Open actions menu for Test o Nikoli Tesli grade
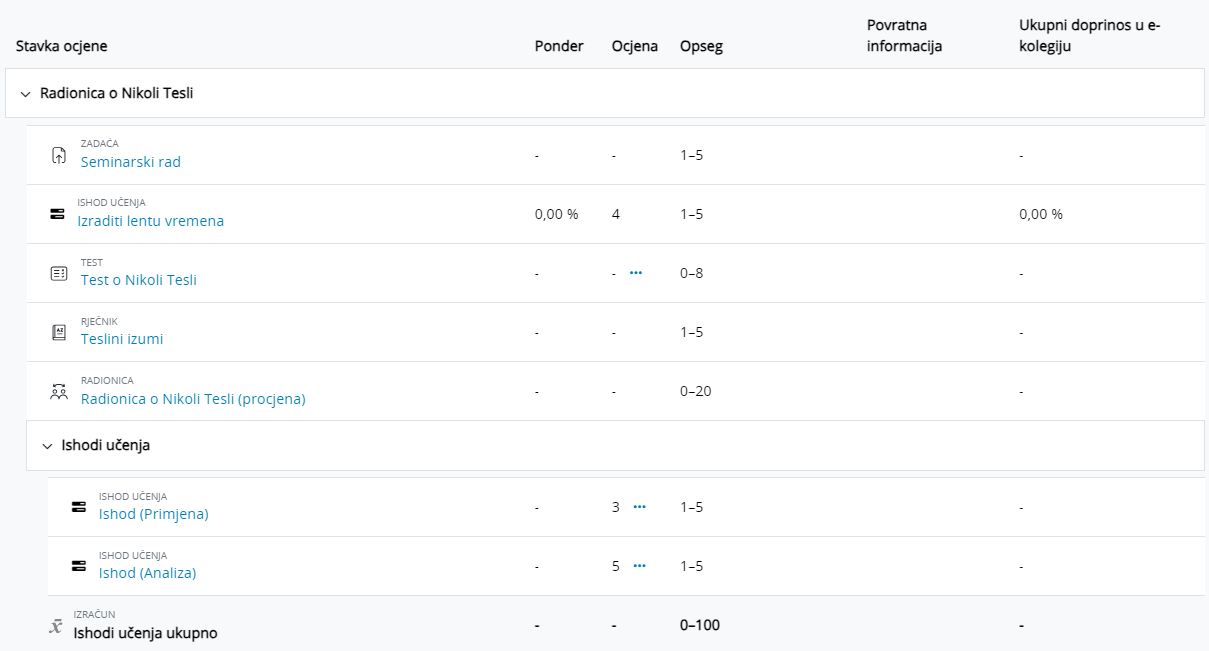The image size is (1209, 651). (x=636, y=272)
